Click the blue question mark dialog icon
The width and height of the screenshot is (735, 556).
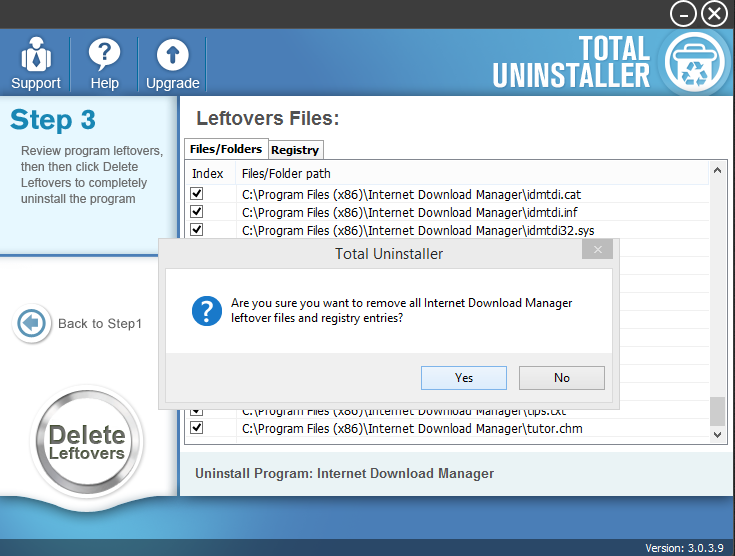click(207, 310)
